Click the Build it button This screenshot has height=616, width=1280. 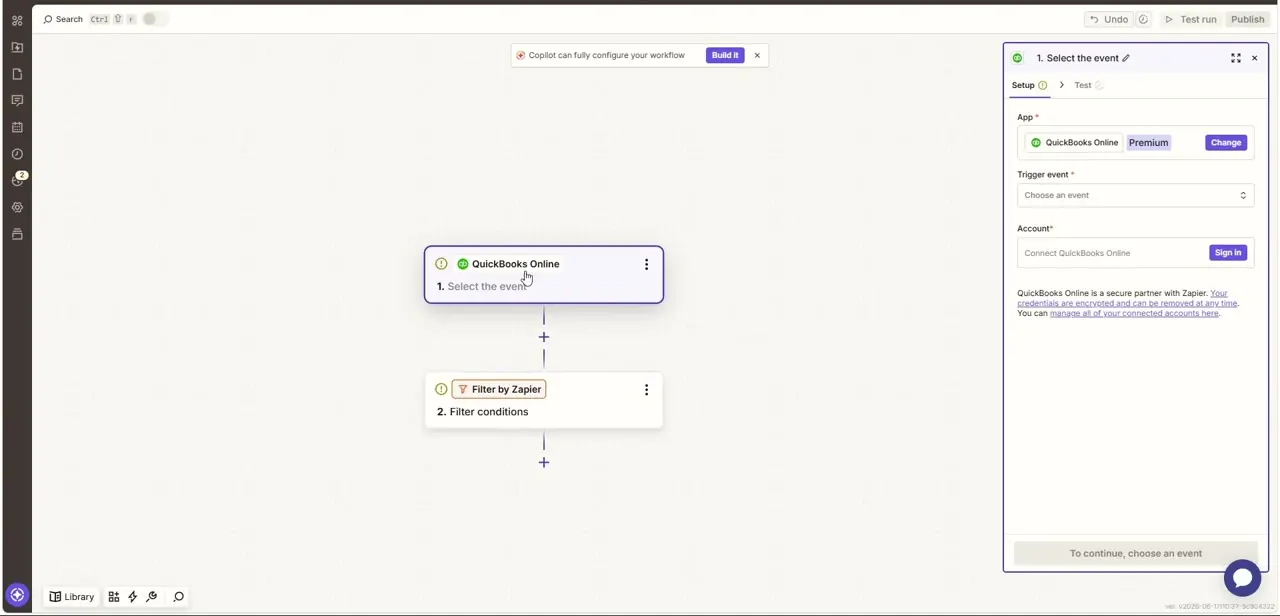tap(725, 55)
